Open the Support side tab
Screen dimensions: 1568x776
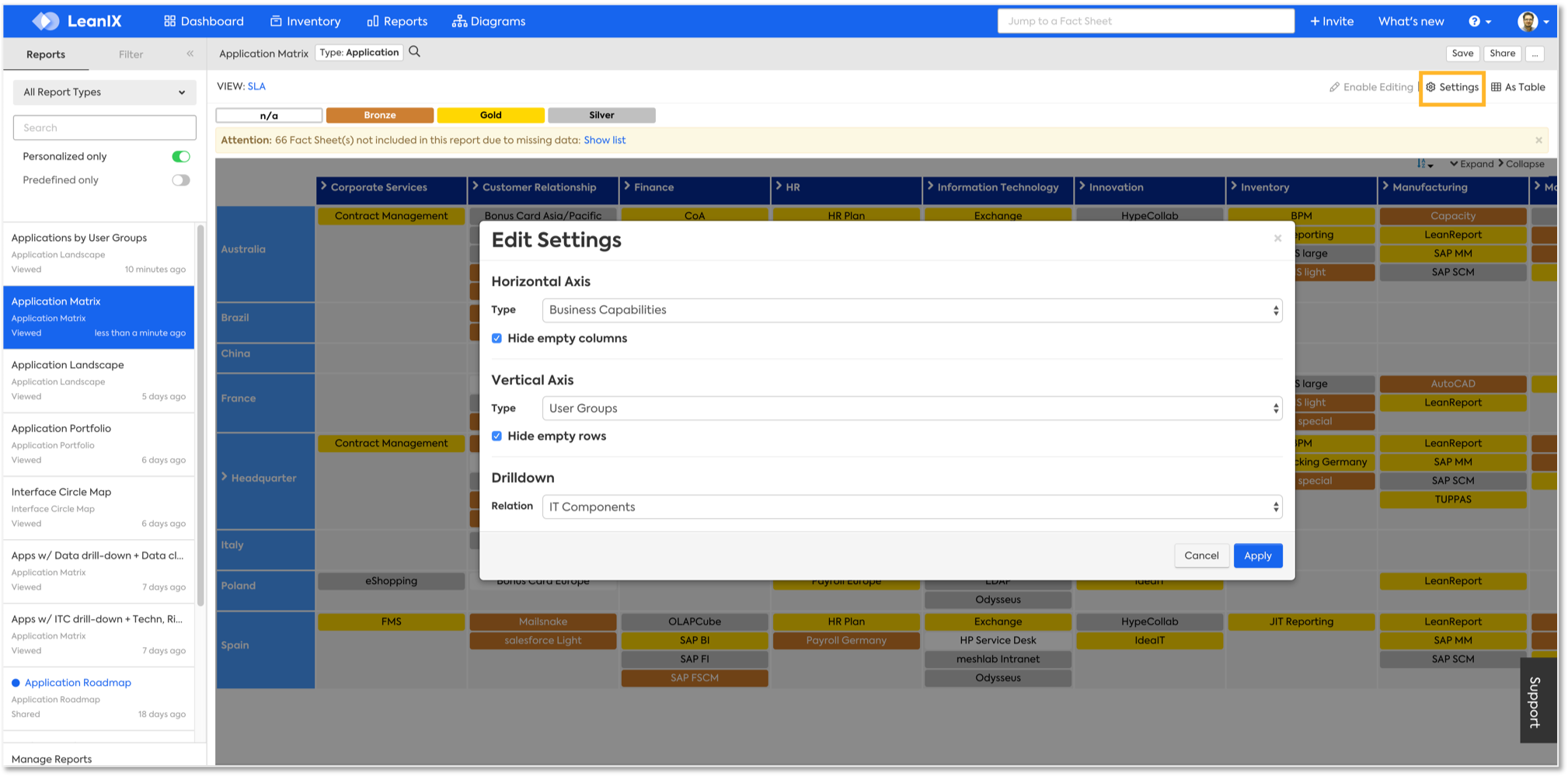point(1537,701)
